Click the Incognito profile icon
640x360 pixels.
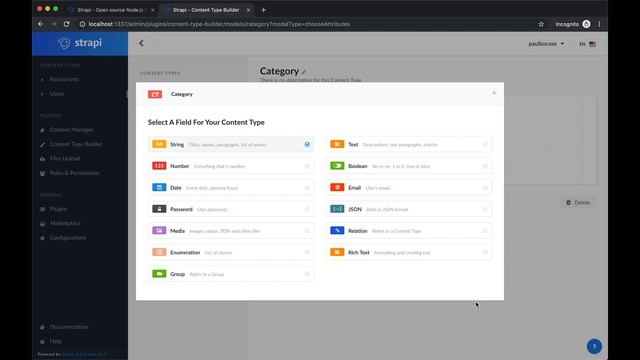click(x=587, y=24)
